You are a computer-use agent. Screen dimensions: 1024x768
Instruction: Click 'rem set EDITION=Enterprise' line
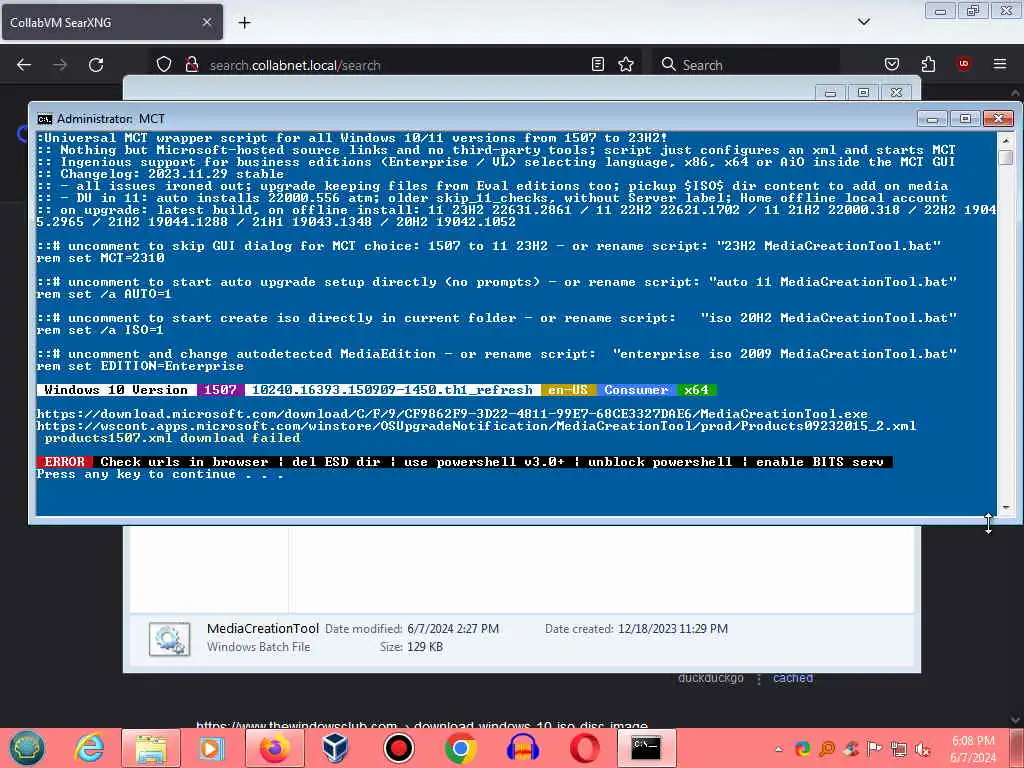(140, 366)
